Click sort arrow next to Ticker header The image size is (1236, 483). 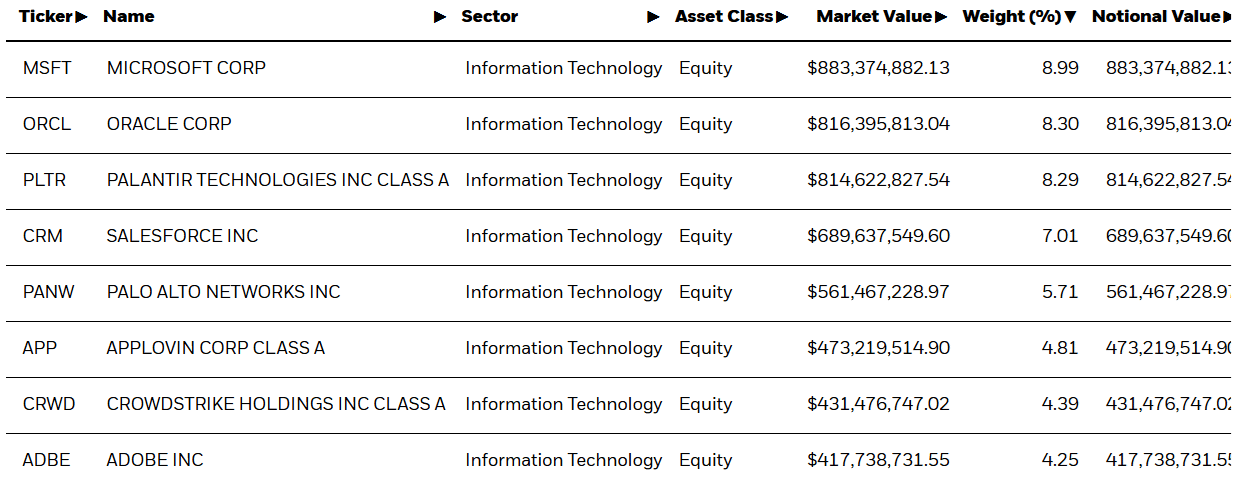[82, 17]
